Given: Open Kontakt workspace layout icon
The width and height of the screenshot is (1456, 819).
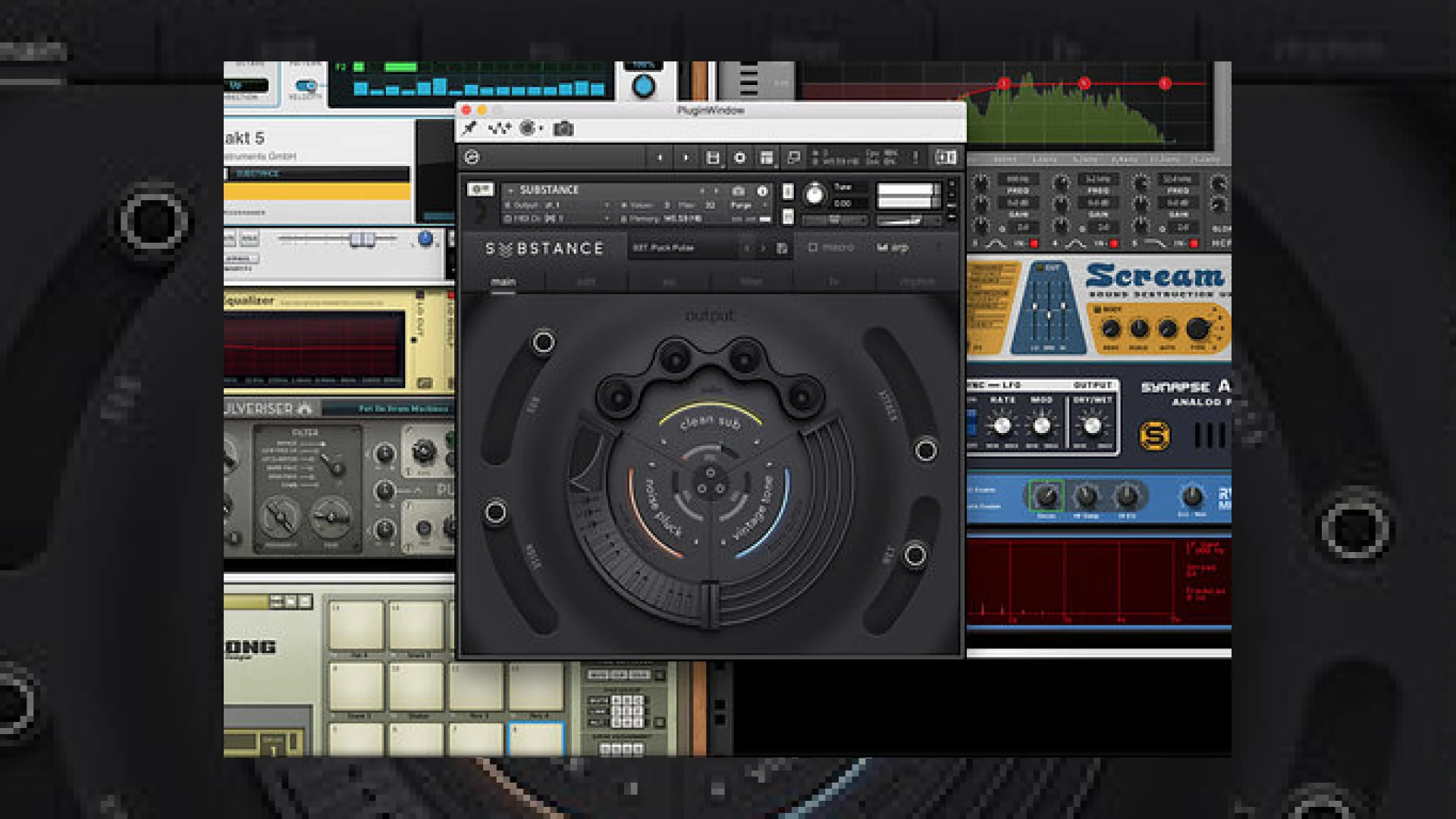Looking at the screenshot, I should 767,158.
